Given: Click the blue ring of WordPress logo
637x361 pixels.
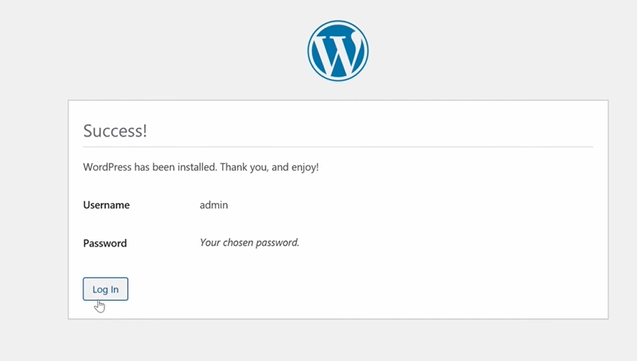Looking at the screenshot, I should click(x=338, y=23).
